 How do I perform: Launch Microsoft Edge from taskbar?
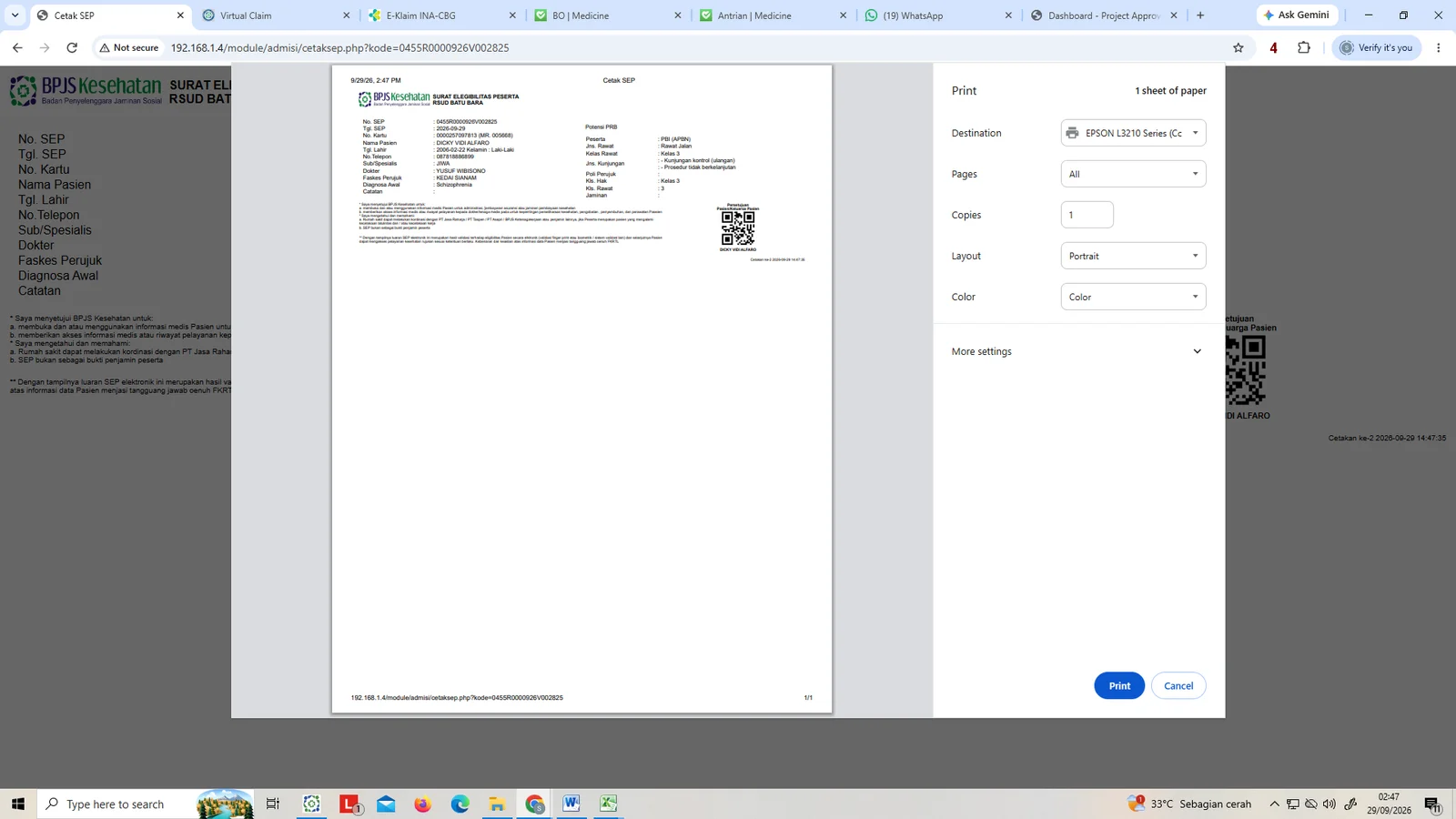pyautogui.click(x=460, y=804)
